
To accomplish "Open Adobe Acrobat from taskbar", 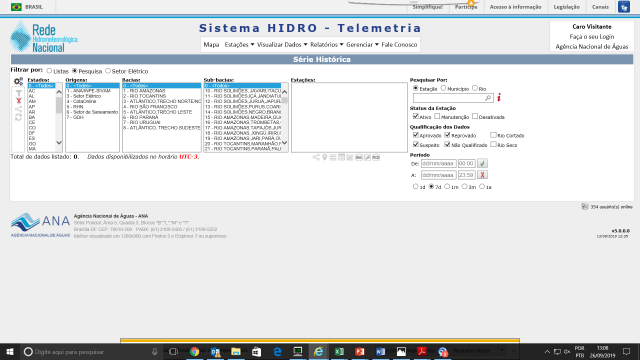I will pyautogui.click(x=422, y=351).
